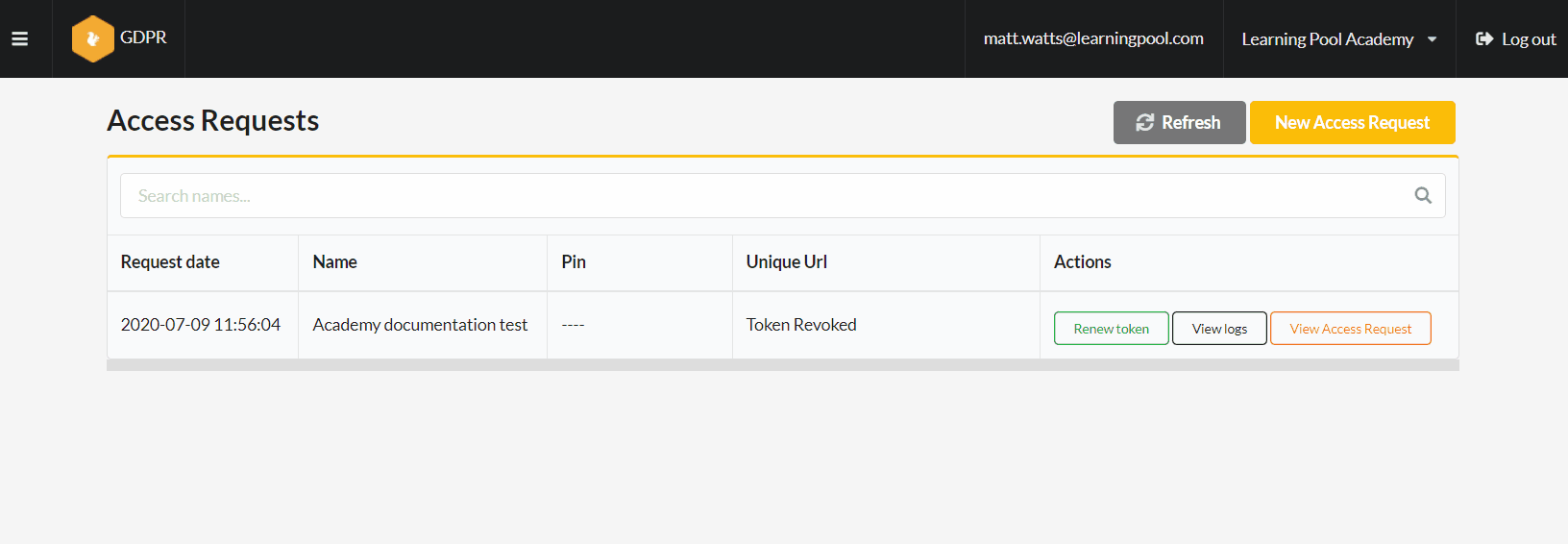The height and width of the screenshot is (544, 1568).
Task: Click the Token Revoked cell
Action: pos(801,325)
